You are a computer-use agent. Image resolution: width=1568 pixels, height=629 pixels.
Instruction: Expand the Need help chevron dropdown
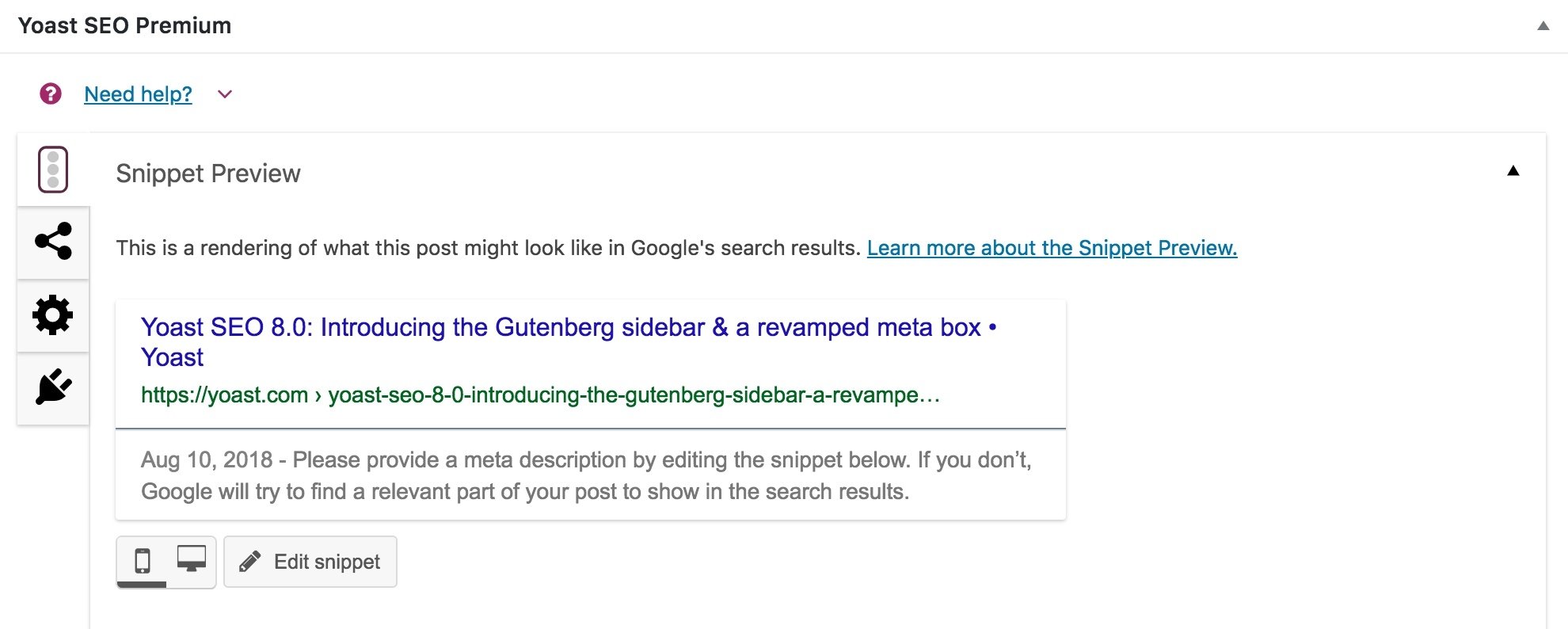[225, 94]
